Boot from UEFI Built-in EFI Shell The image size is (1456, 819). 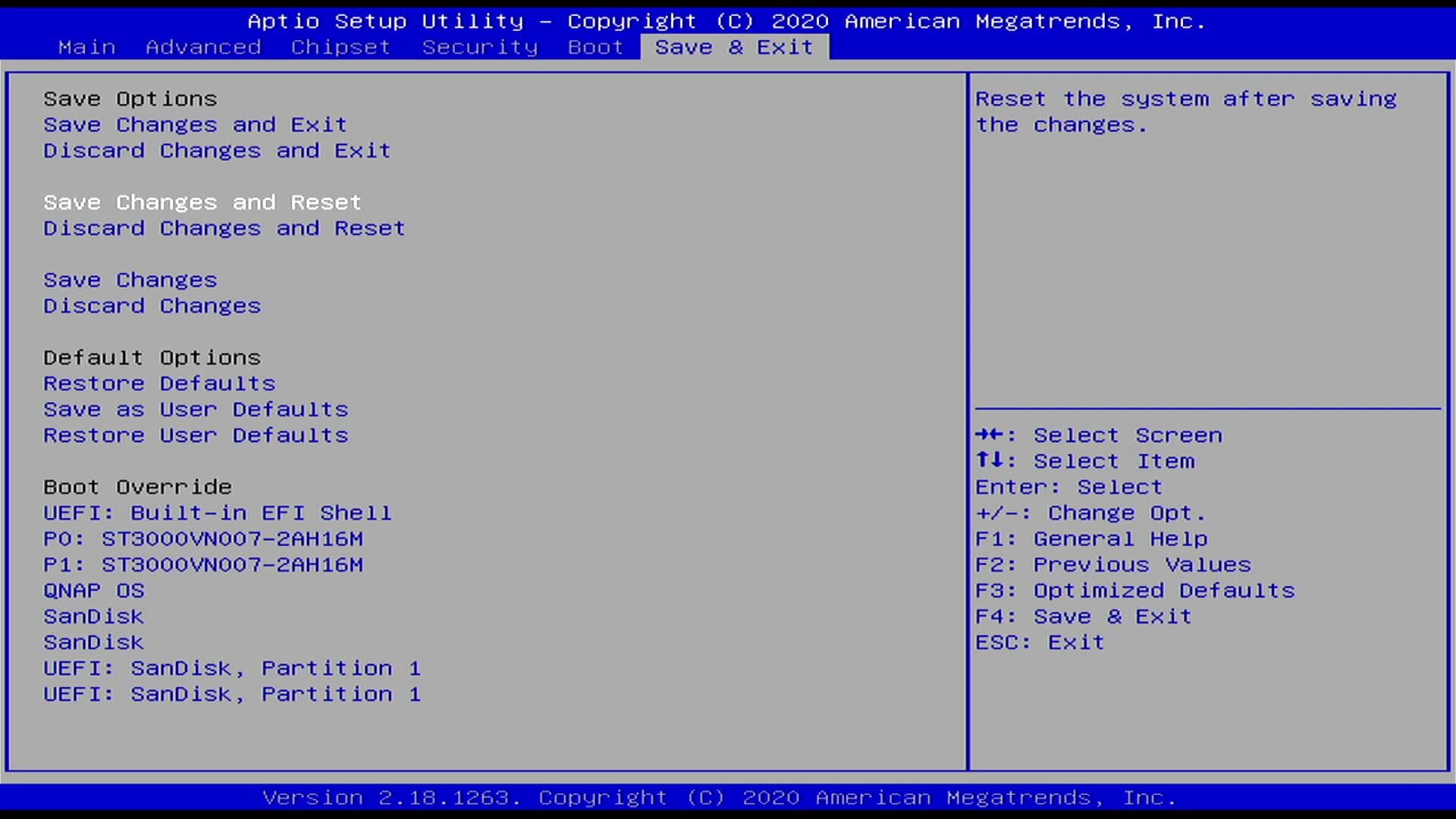pyautogui.click(x=217, y=513)
